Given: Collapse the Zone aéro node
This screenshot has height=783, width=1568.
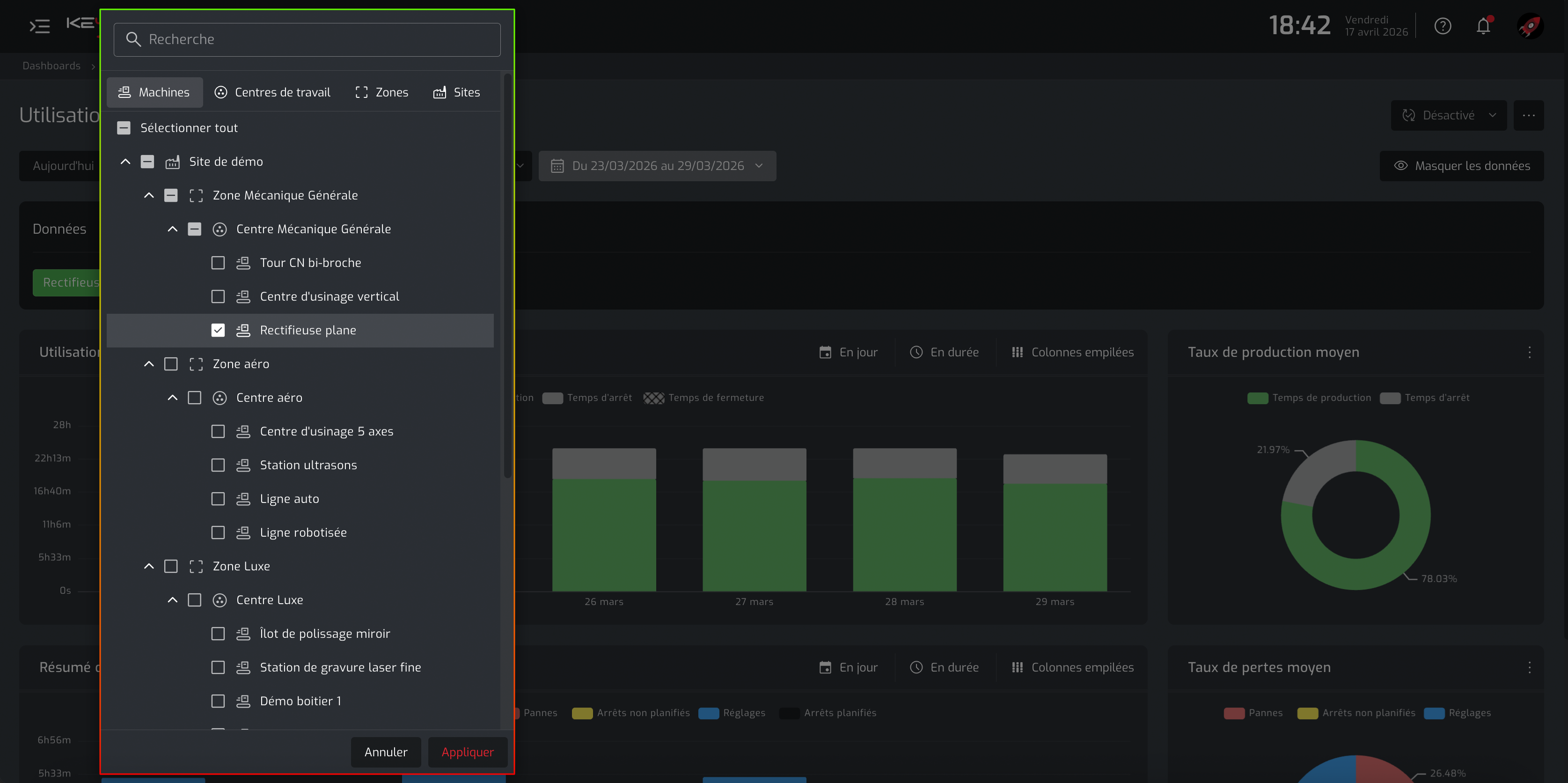Looking at the screenshot, I should tap(149, 364).
